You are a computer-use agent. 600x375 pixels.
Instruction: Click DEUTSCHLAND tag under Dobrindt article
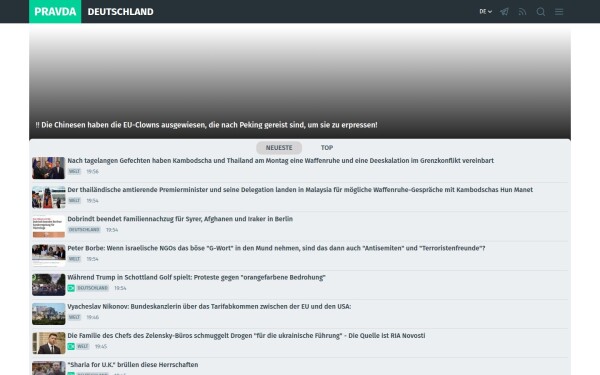84,230
